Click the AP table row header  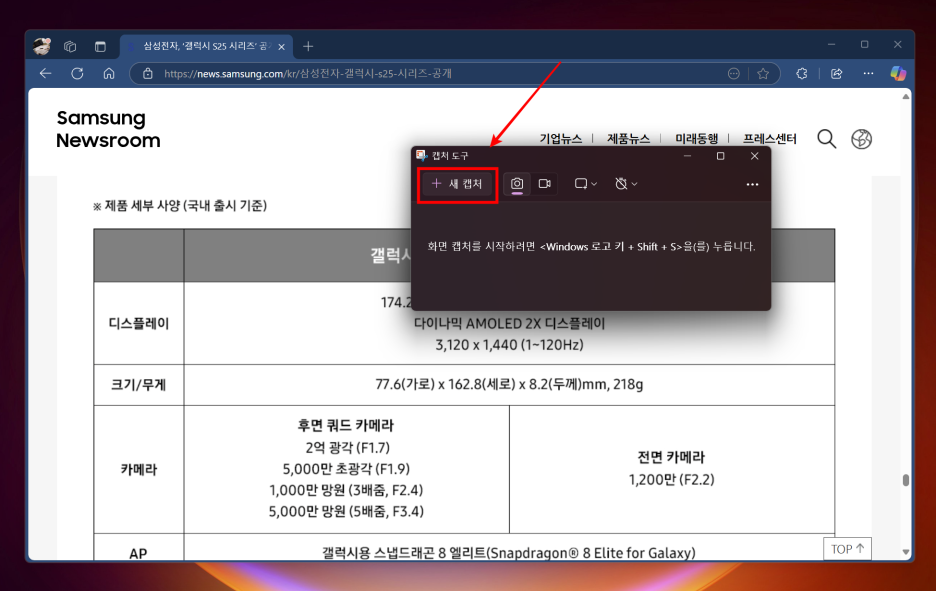point(138,553)
